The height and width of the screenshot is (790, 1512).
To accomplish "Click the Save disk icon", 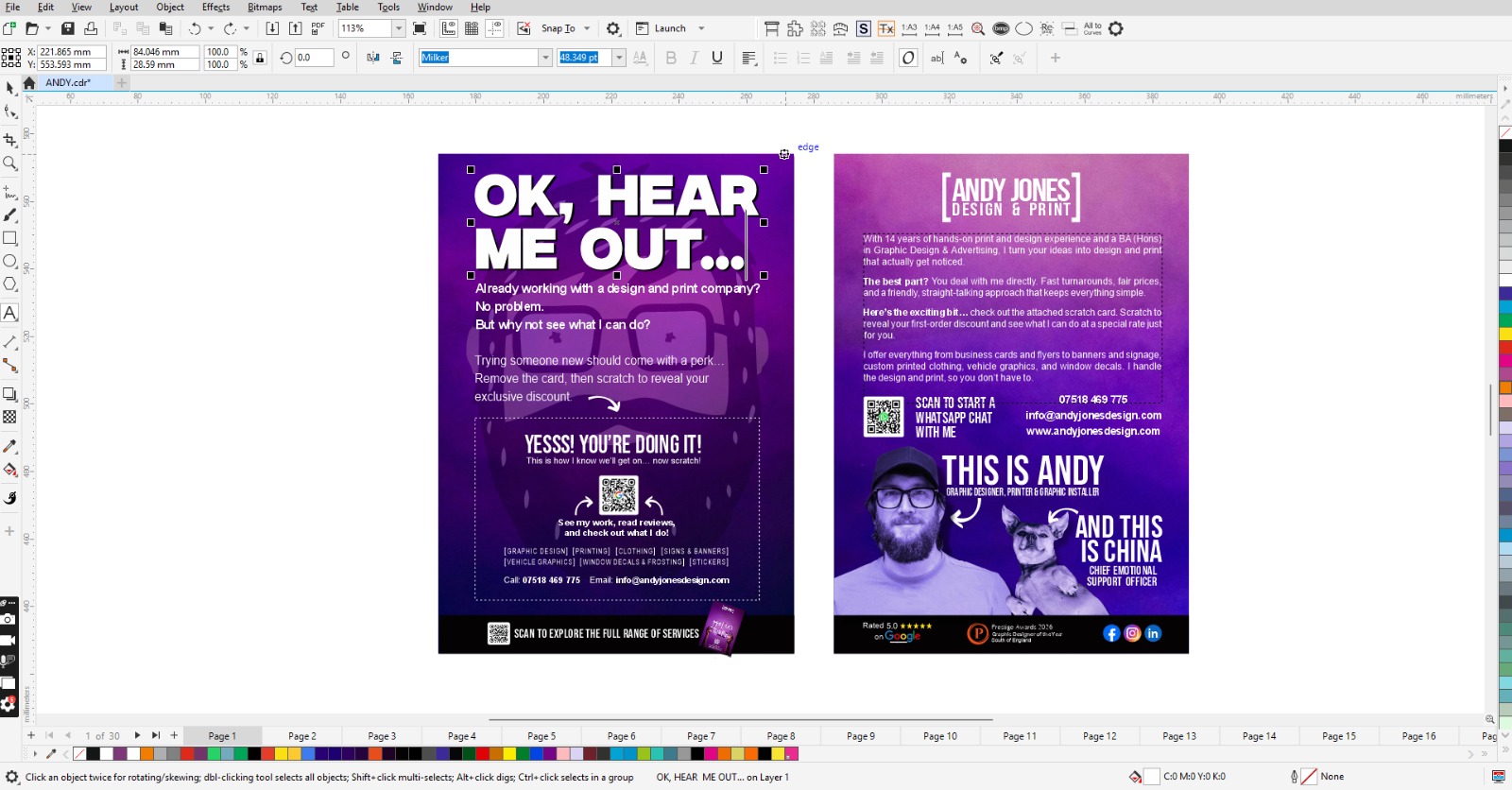I will pos(68,28).
